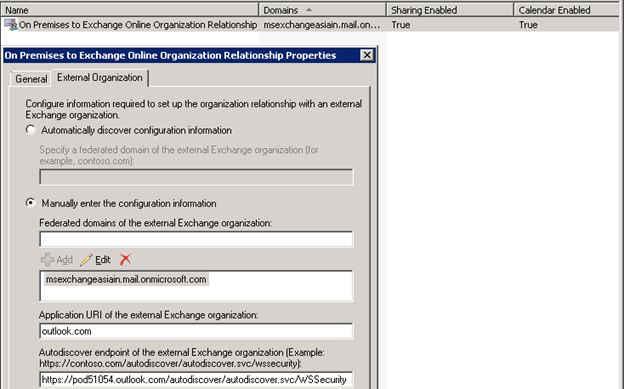
Task: Select the On Premises to Exchange Online row
Action: click(312, 25)
